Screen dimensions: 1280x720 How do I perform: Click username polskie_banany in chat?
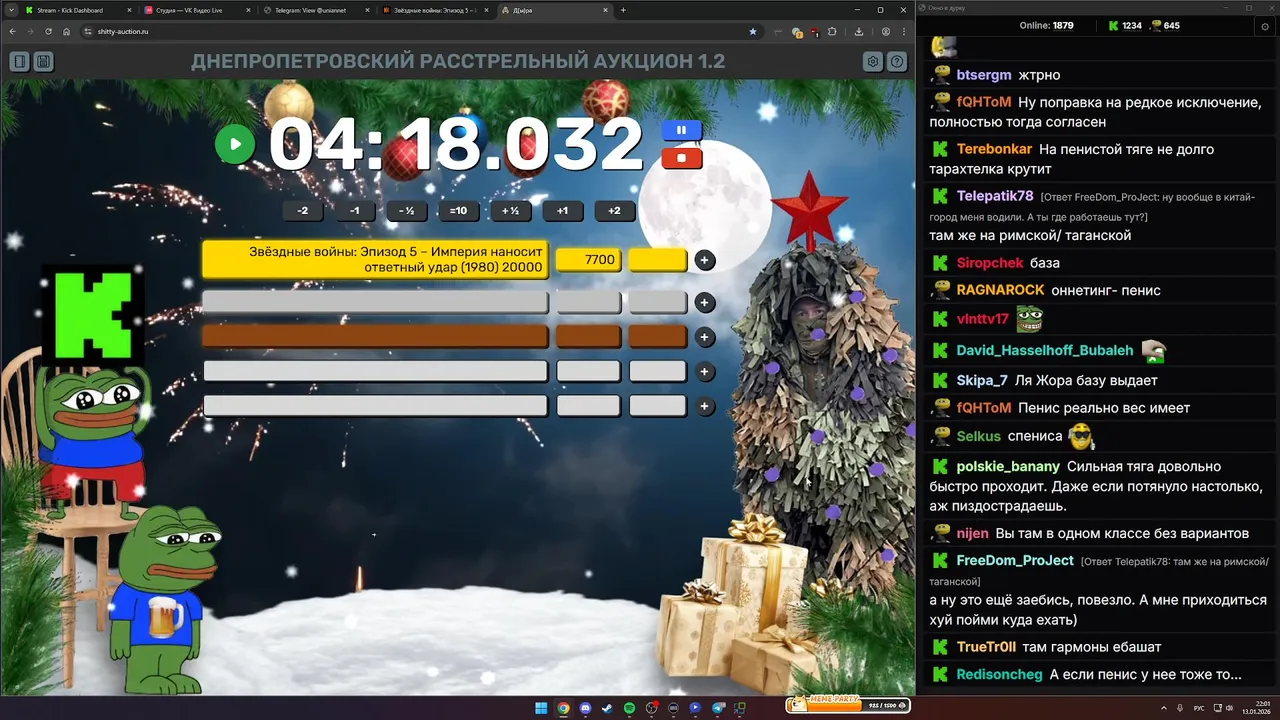click(1008, 466)
